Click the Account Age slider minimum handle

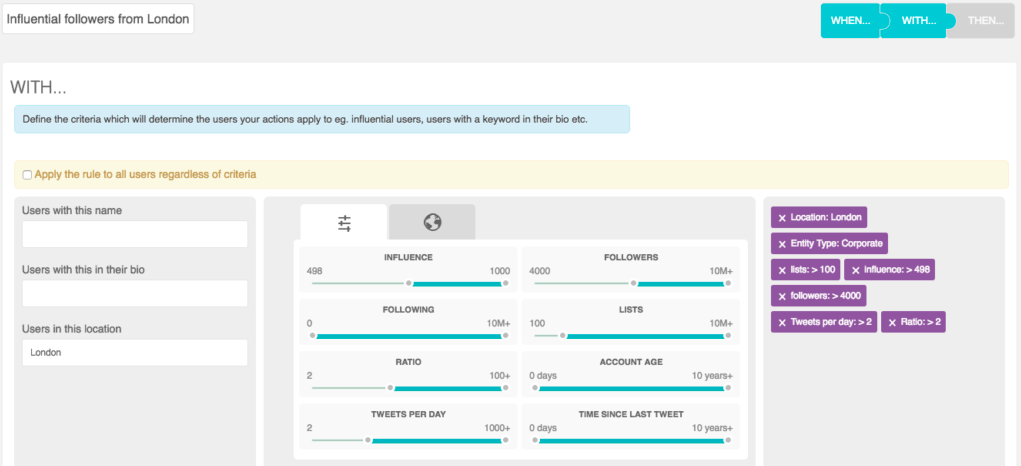[535, 388]
